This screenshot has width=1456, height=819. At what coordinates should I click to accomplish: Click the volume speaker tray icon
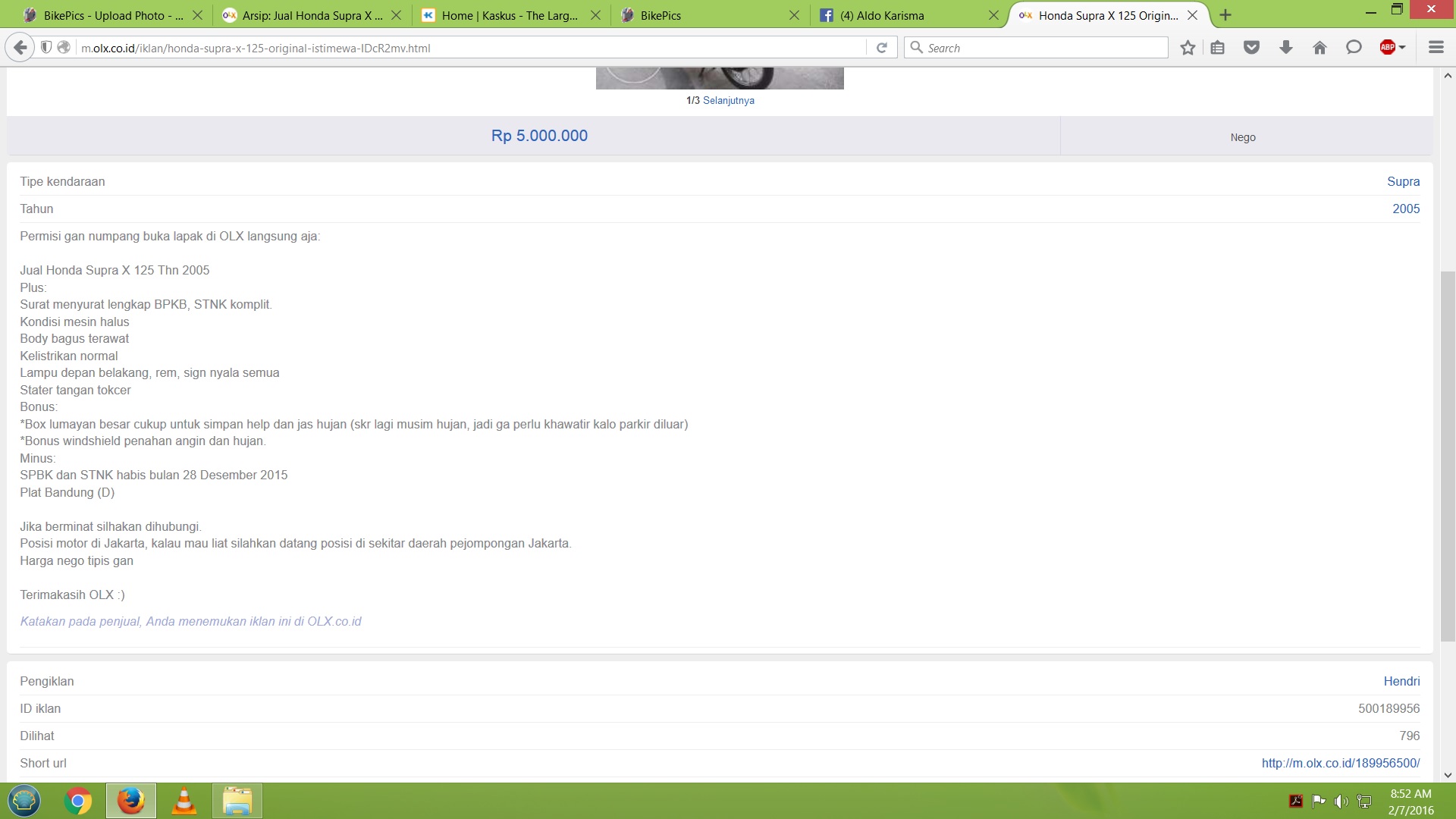coord(1341,801)
